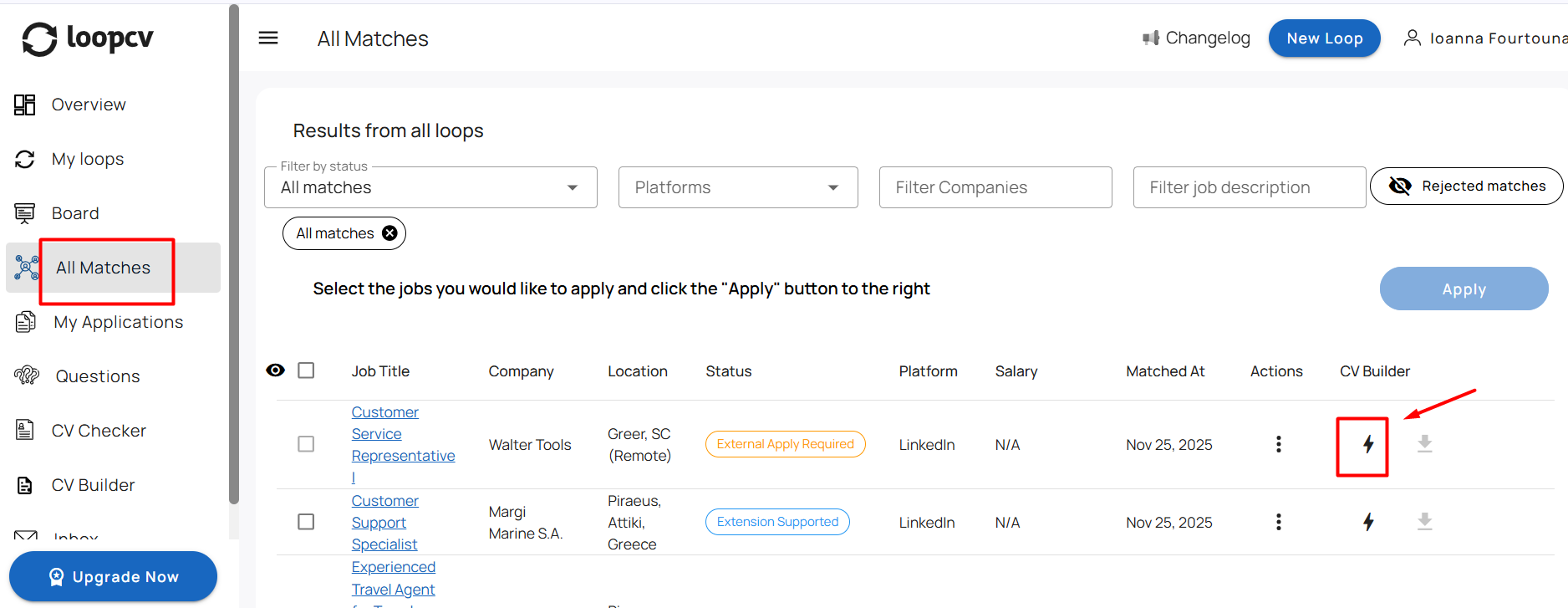This screenshot has height=608, width=1568.
Task: Click CV Builder lightning icon for Walter Tools
Action: click(x=1368, y=444)
